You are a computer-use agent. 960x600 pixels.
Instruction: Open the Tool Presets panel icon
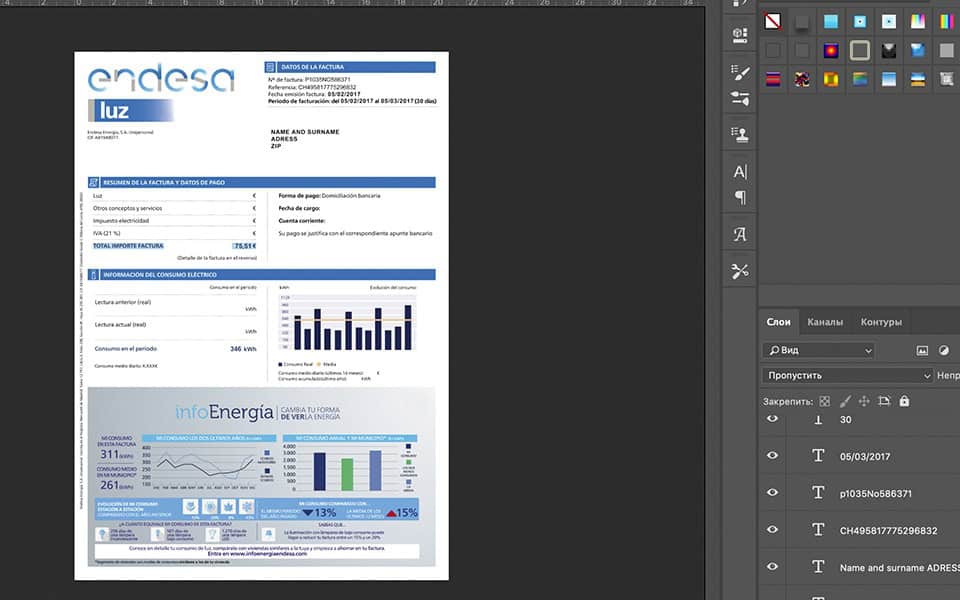(x=740, y=271)
